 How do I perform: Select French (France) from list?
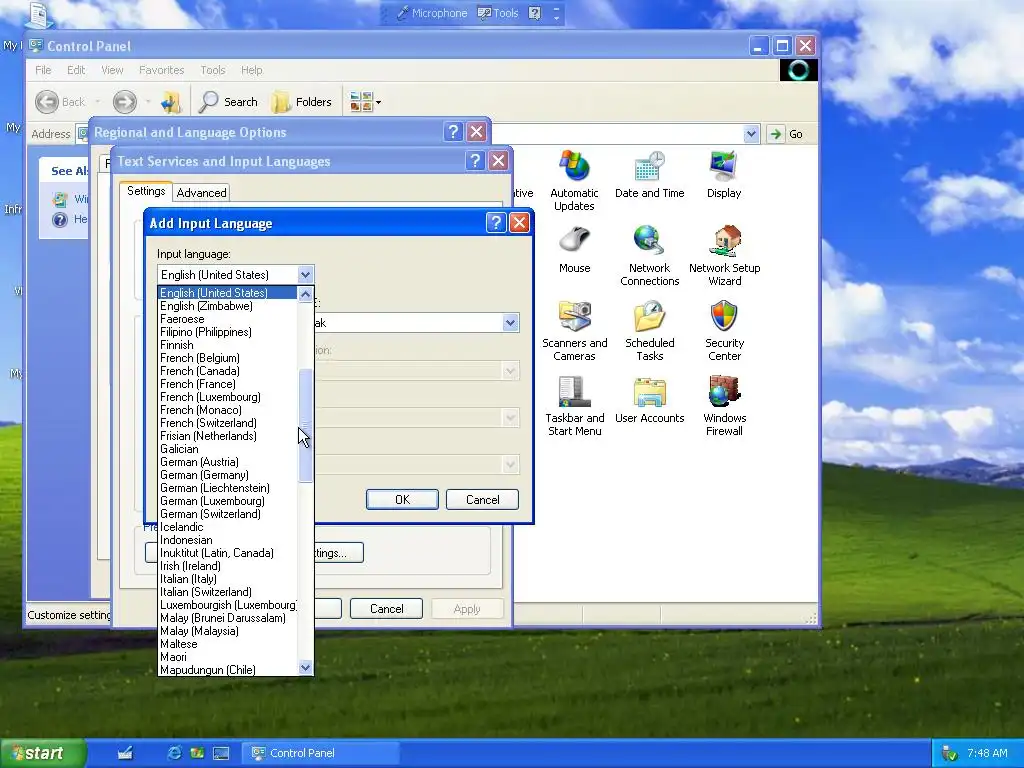227,384
